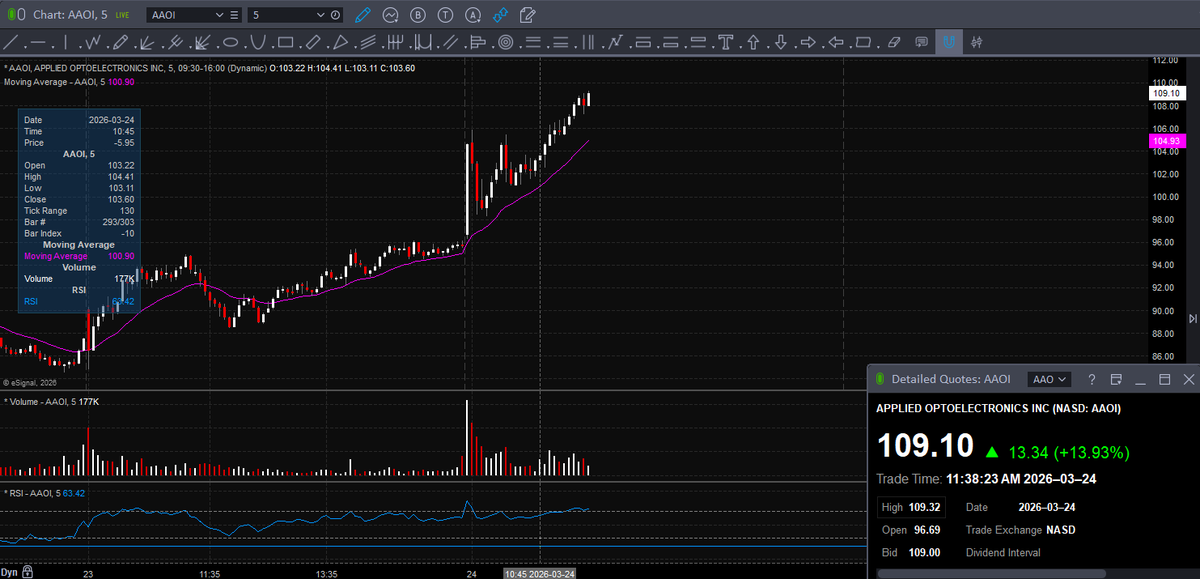Select the triangle drawing tool
The image size is (1200, 579).
point(340,42)
